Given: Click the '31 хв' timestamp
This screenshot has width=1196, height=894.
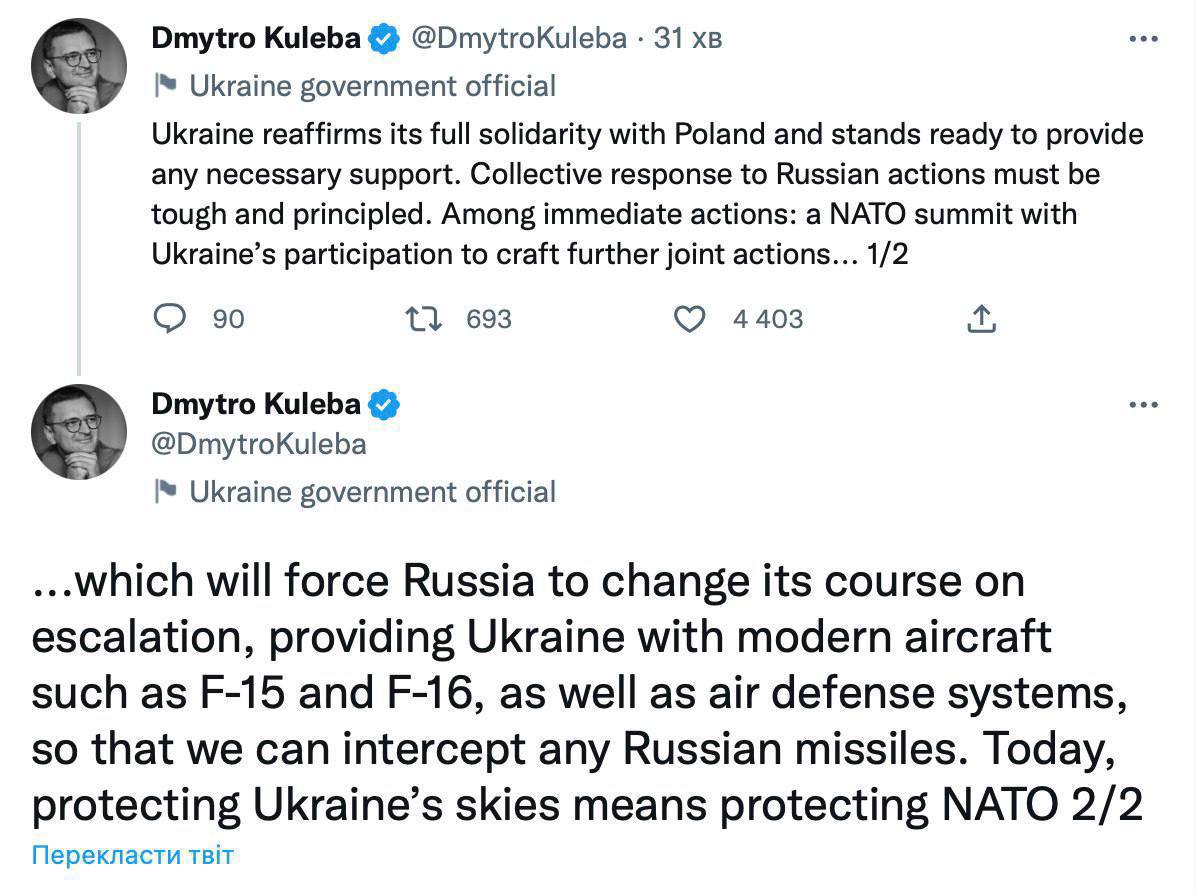Looking at the screenshot, I should [x=688, y=39].
